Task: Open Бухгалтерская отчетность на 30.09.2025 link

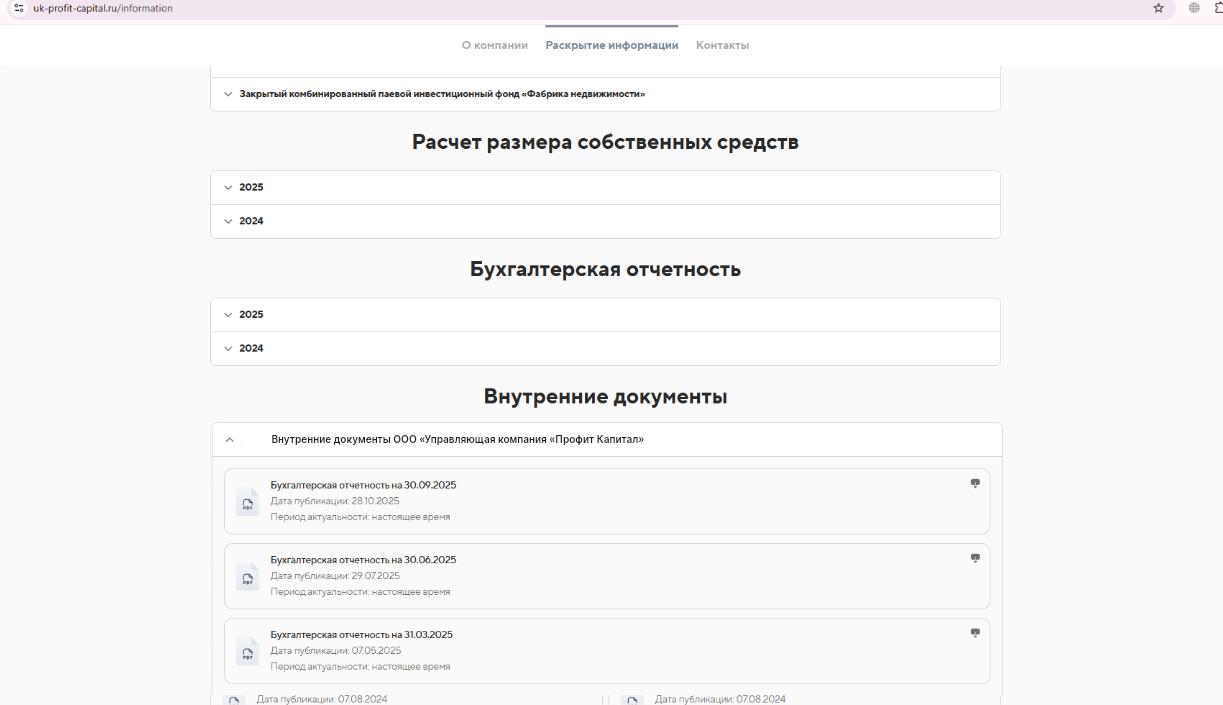Action: pos(363,485)
